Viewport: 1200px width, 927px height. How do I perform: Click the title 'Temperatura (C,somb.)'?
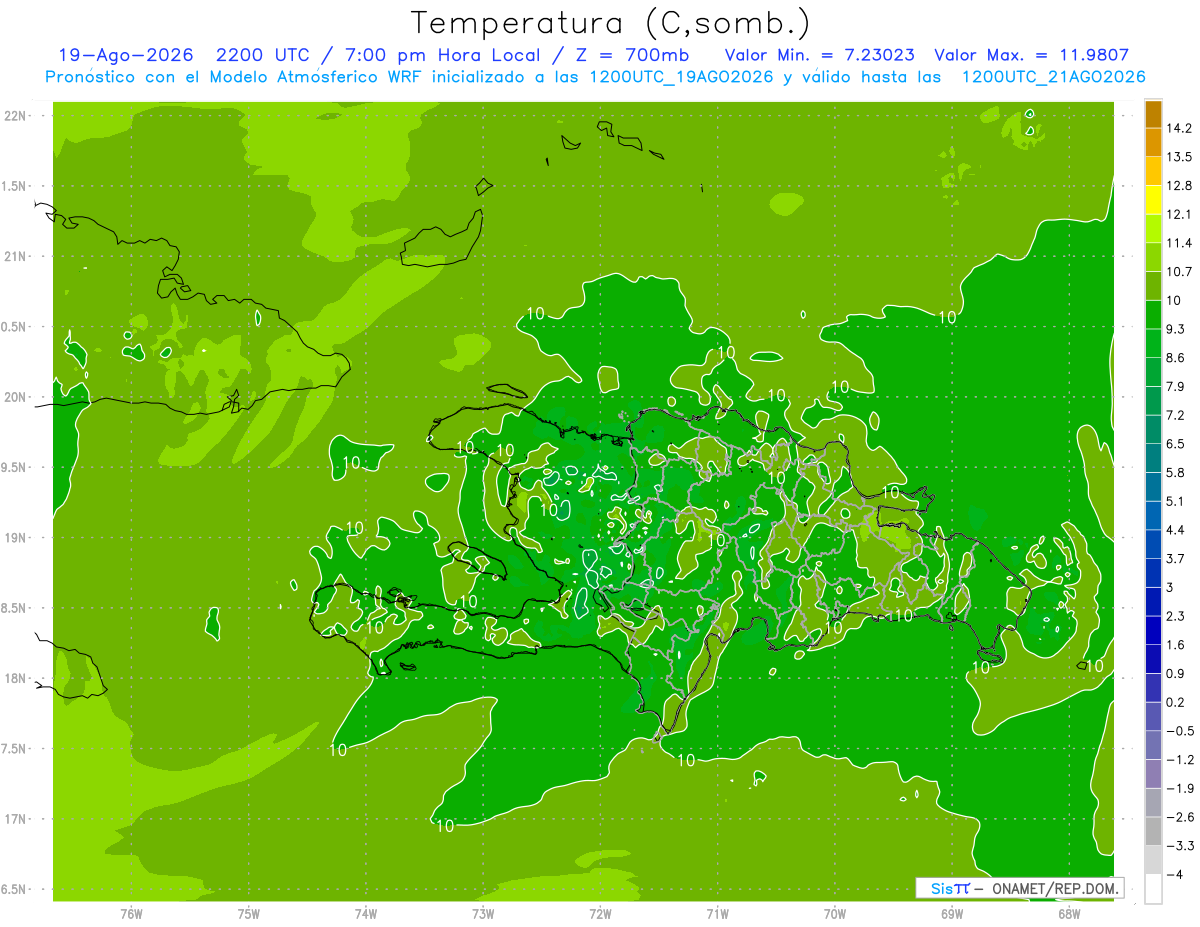611,23
